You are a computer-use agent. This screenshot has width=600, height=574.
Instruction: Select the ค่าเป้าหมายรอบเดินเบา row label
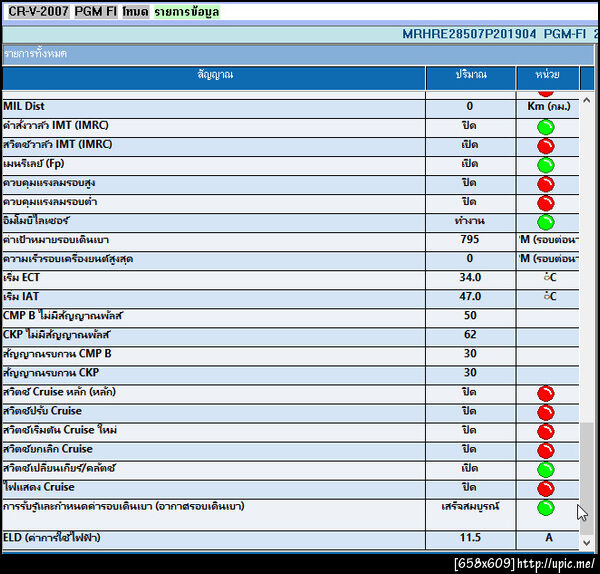[56, 240]
